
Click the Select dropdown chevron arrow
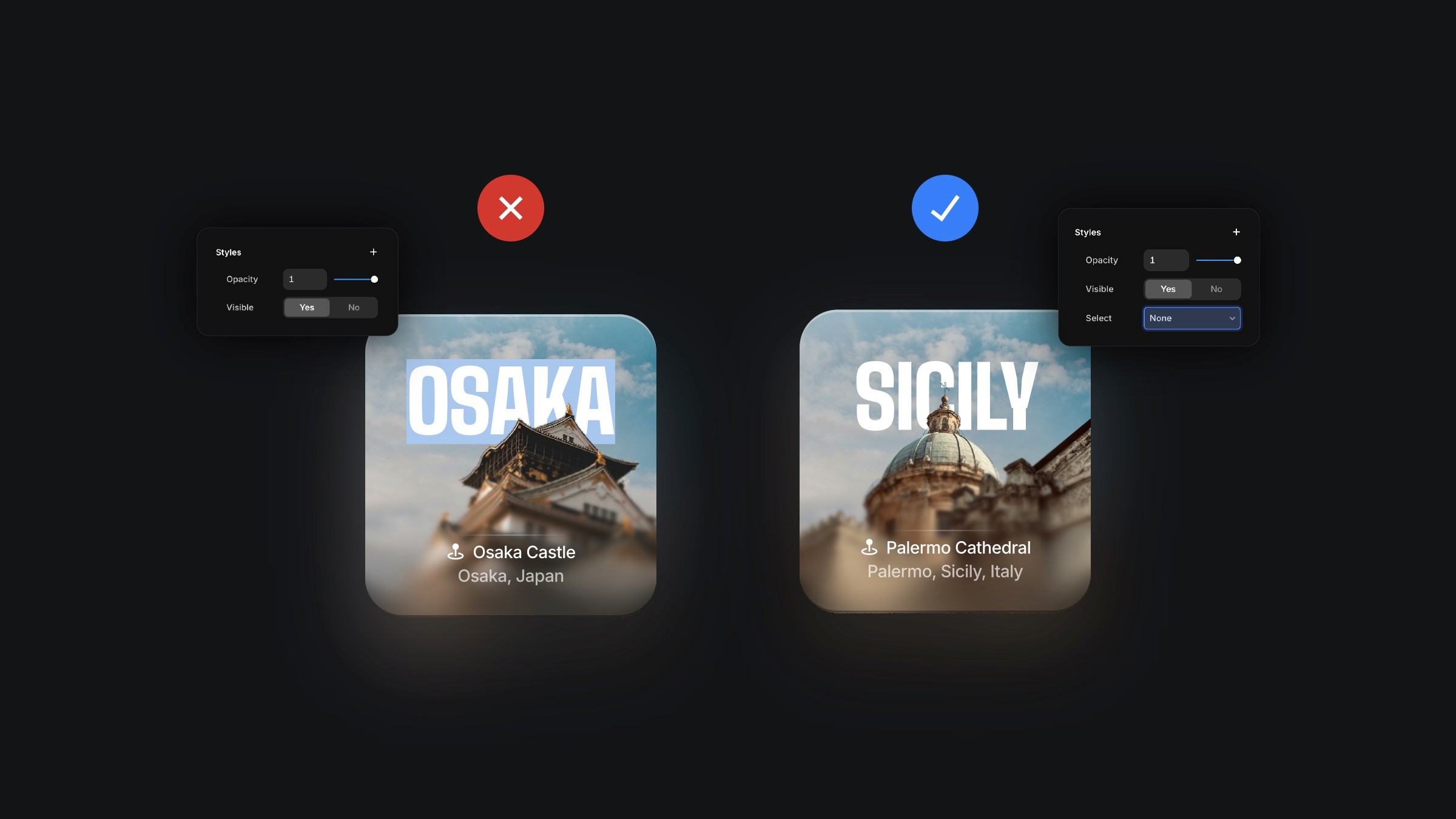click(x=1231, y=318)
